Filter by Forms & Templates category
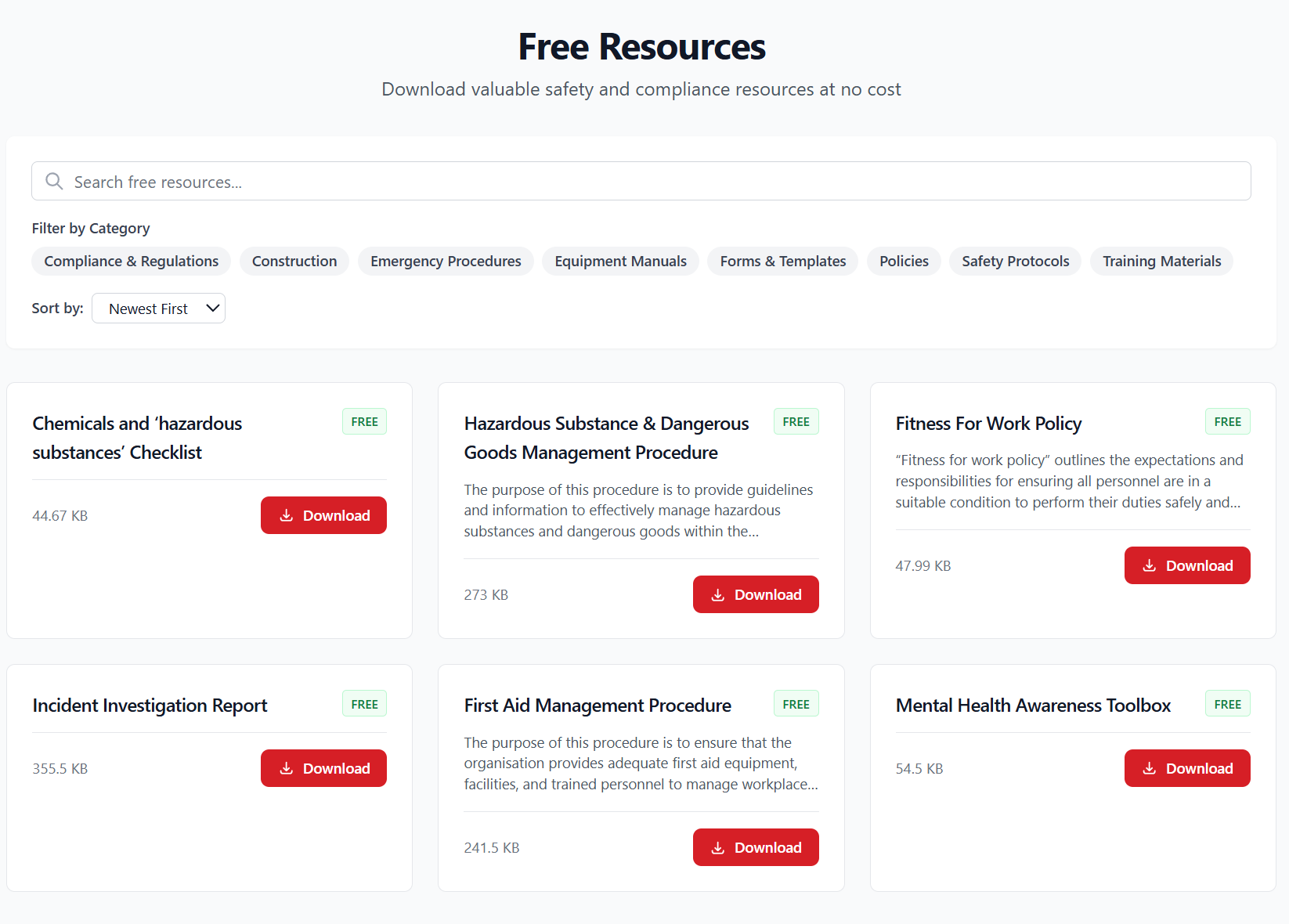Image resolution: width=1289 pixels, height=924 pixels. pyautogui.click(x=782, y=261)
